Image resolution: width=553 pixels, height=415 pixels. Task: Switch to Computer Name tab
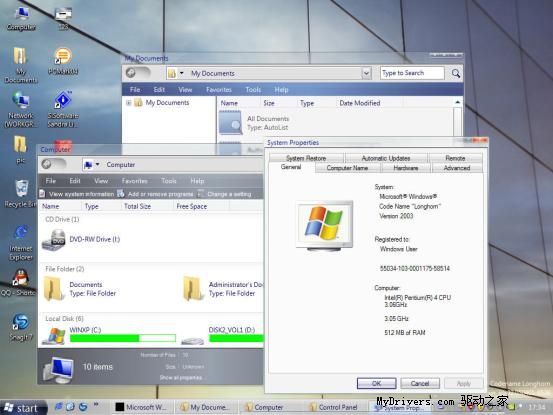347,168
